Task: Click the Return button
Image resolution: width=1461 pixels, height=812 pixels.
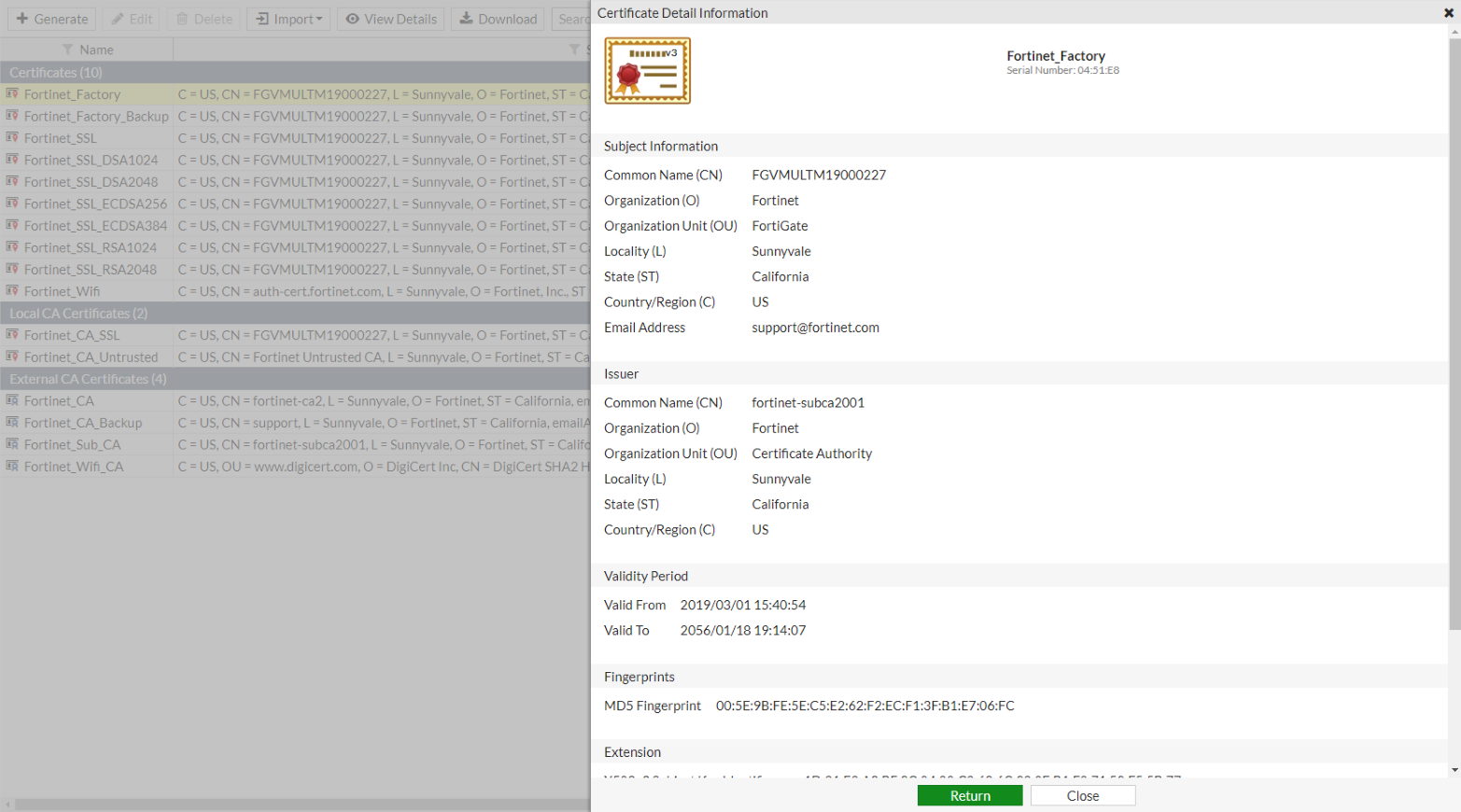Action: click(x=970, y=795)
